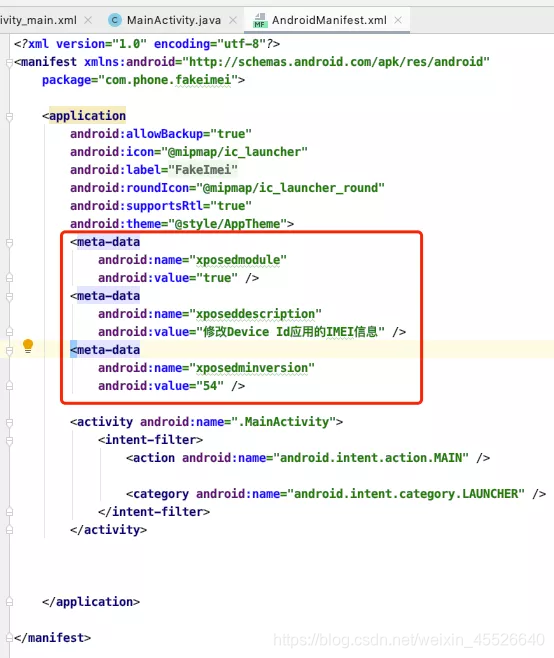Viewport: 554px width, 658px height.
Task: Click fold end marker at </application>
Action: [x=9, y=602]
